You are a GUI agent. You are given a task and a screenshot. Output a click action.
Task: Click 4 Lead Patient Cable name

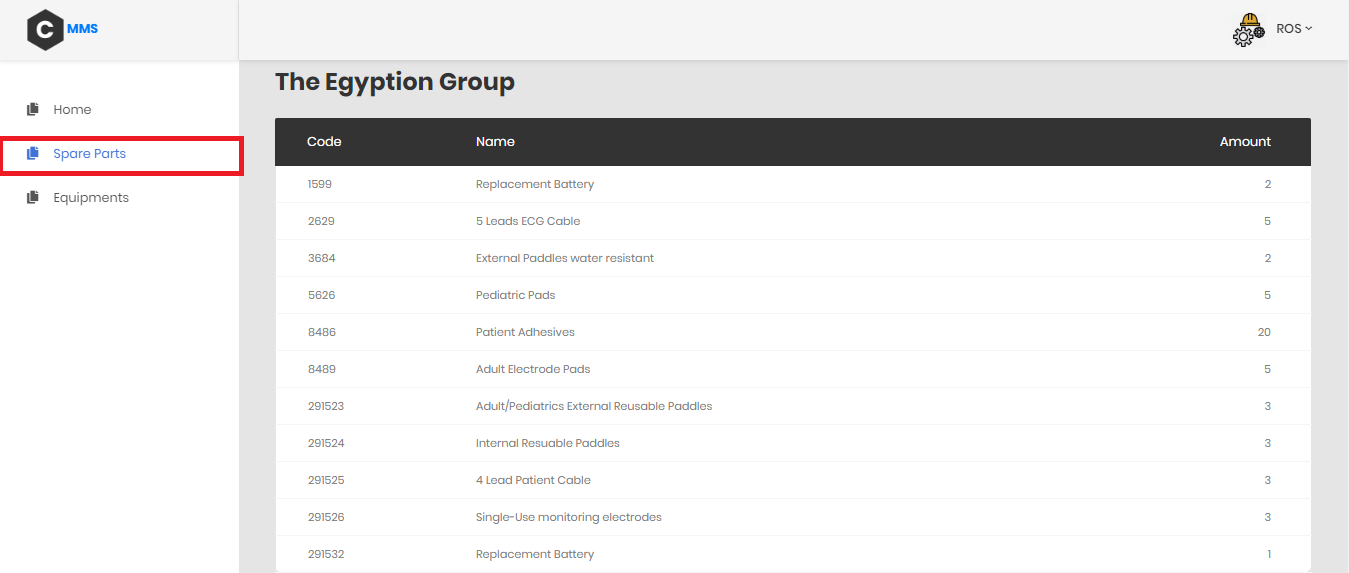tap(533, 480)
